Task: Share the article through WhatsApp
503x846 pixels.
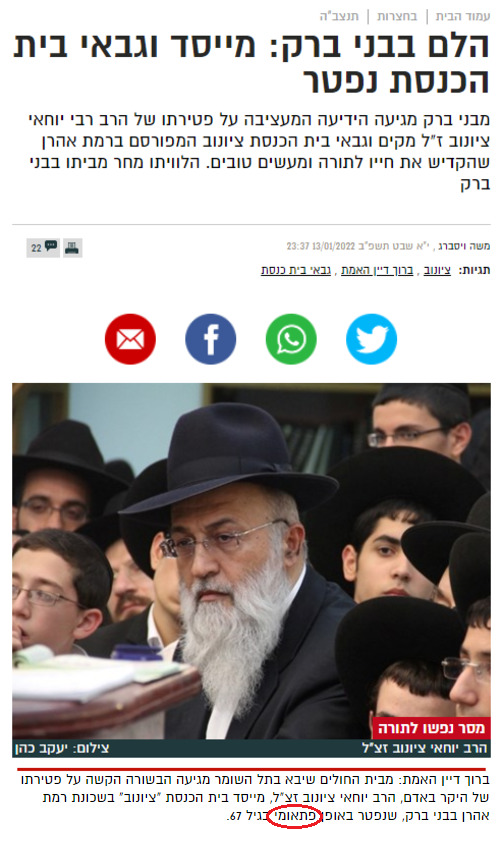Action: tap(291, 339)
